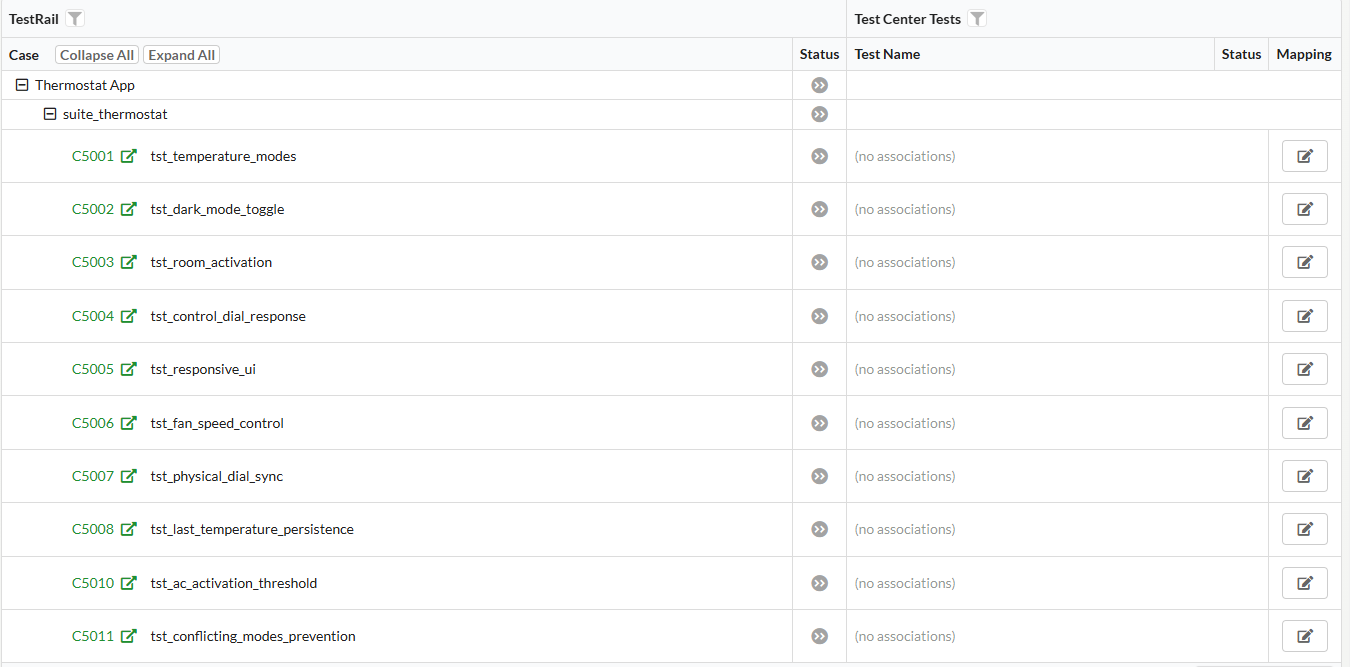Collapse the suite_thermostat tree node

(x=50, y=114)
